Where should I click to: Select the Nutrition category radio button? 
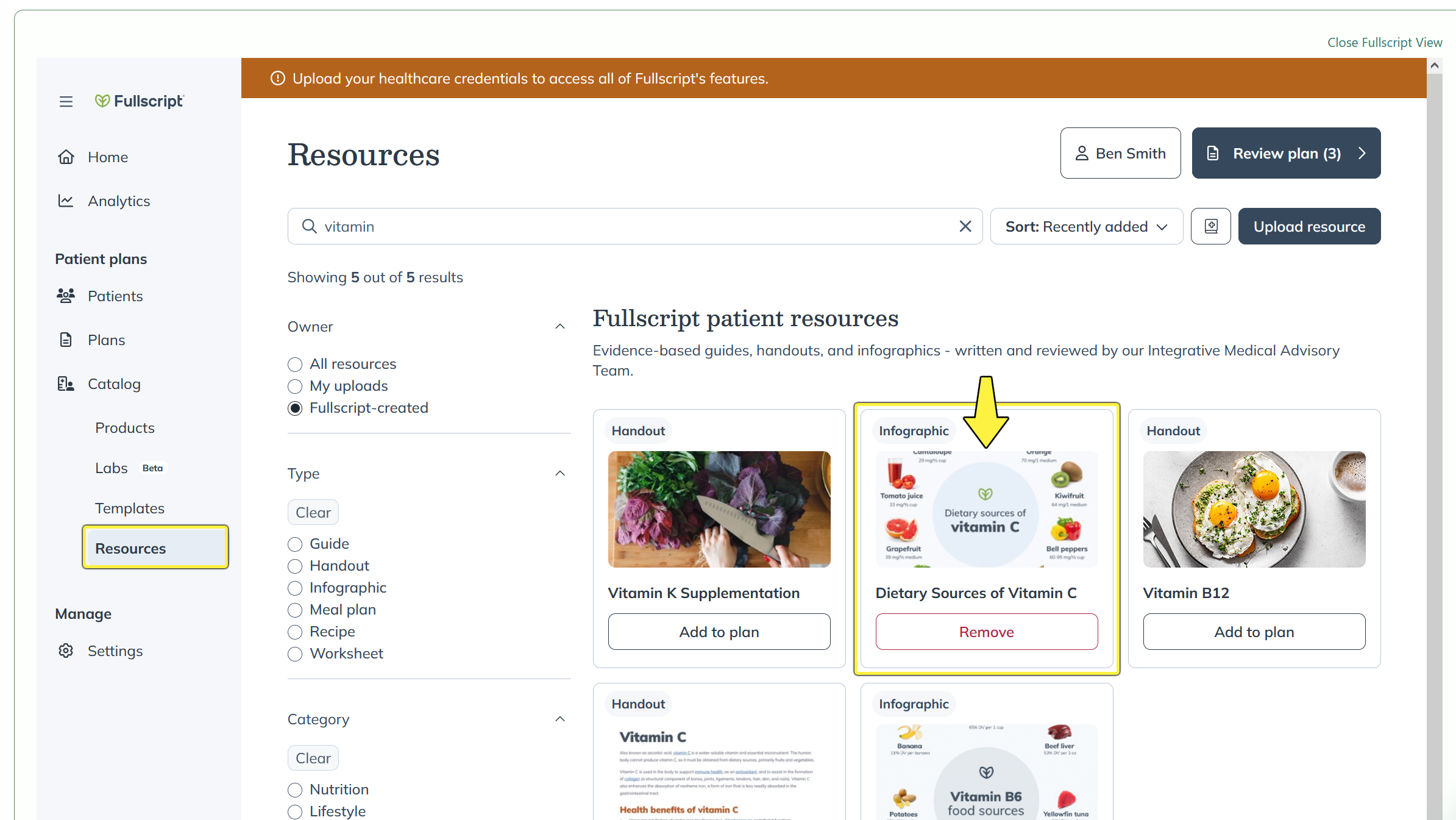pos(295,790)
